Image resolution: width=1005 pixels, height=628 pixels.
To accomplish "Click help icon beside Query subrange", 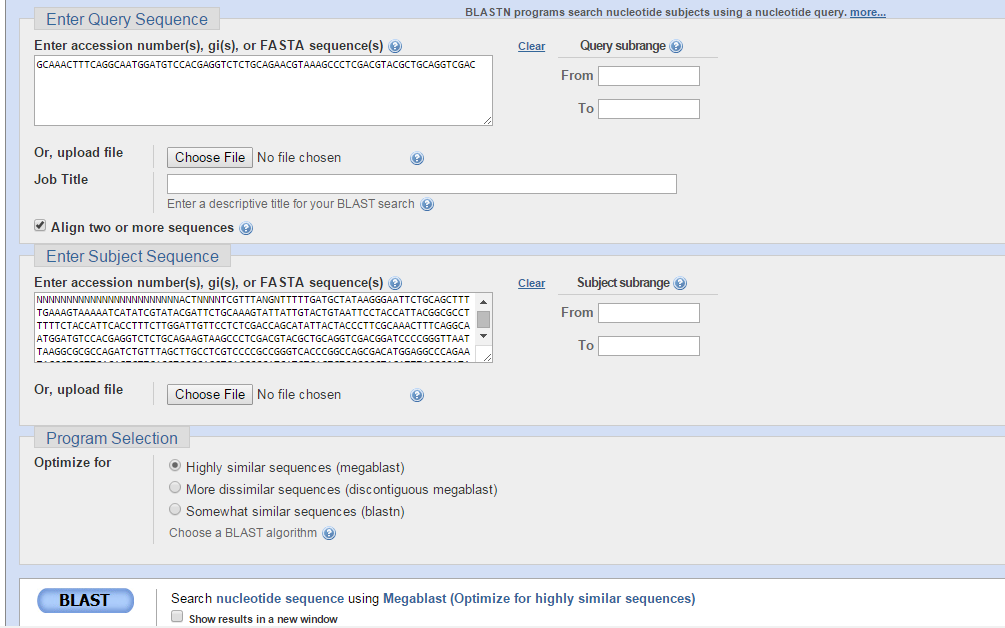I will click(x=676, y=47).
